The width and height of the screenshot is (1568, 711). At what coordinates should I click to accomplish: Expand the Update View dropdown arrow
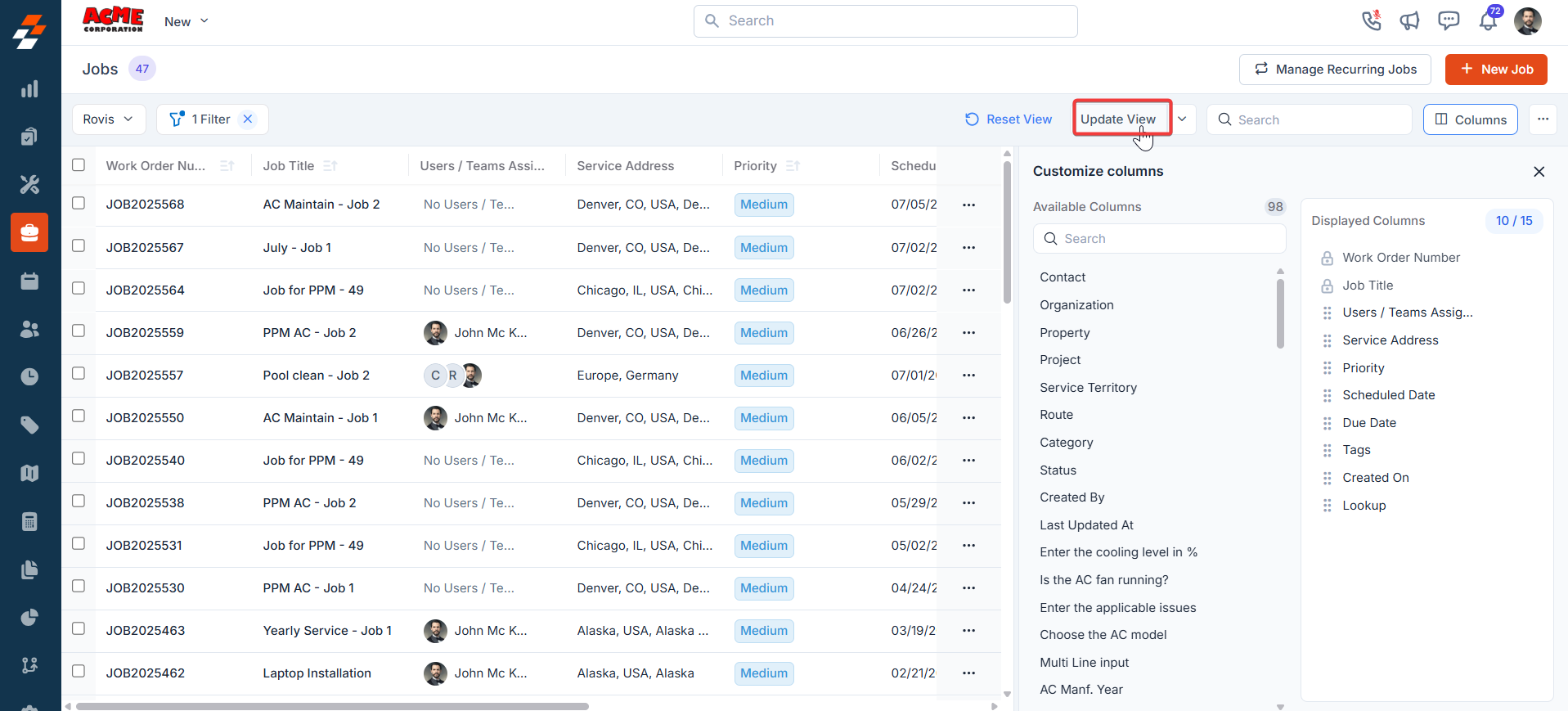1183,119
